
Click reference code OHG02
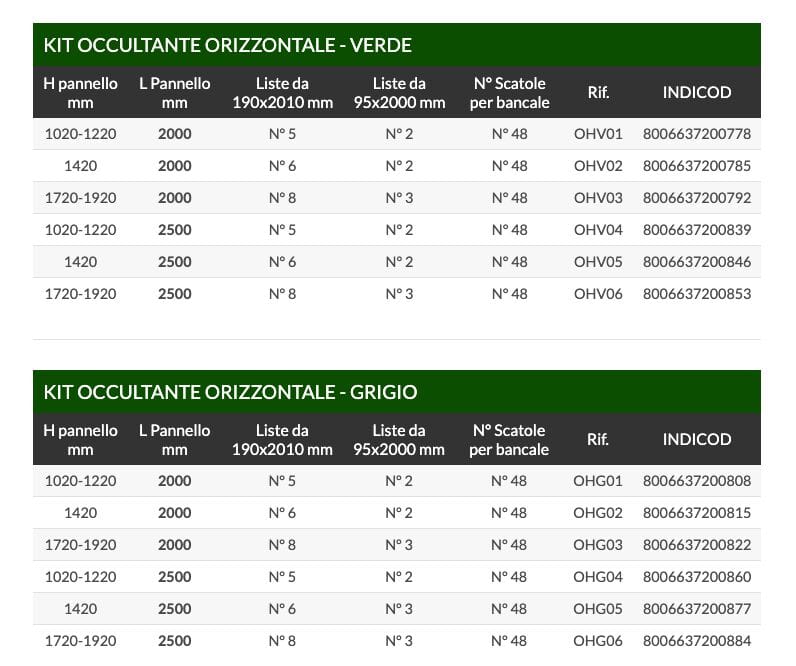[598, 513]
